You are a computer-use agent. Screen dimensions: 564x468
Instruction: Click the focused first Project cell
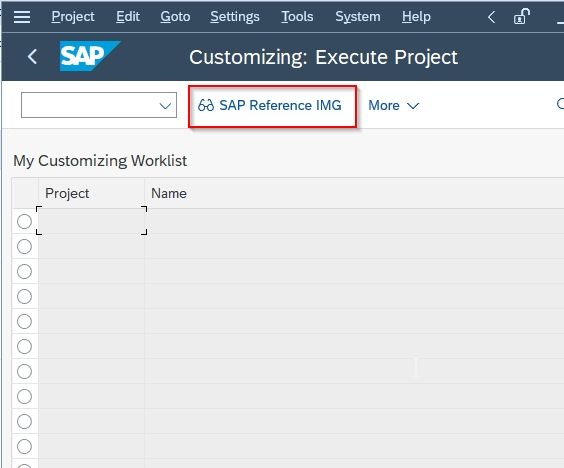point(91,221)
